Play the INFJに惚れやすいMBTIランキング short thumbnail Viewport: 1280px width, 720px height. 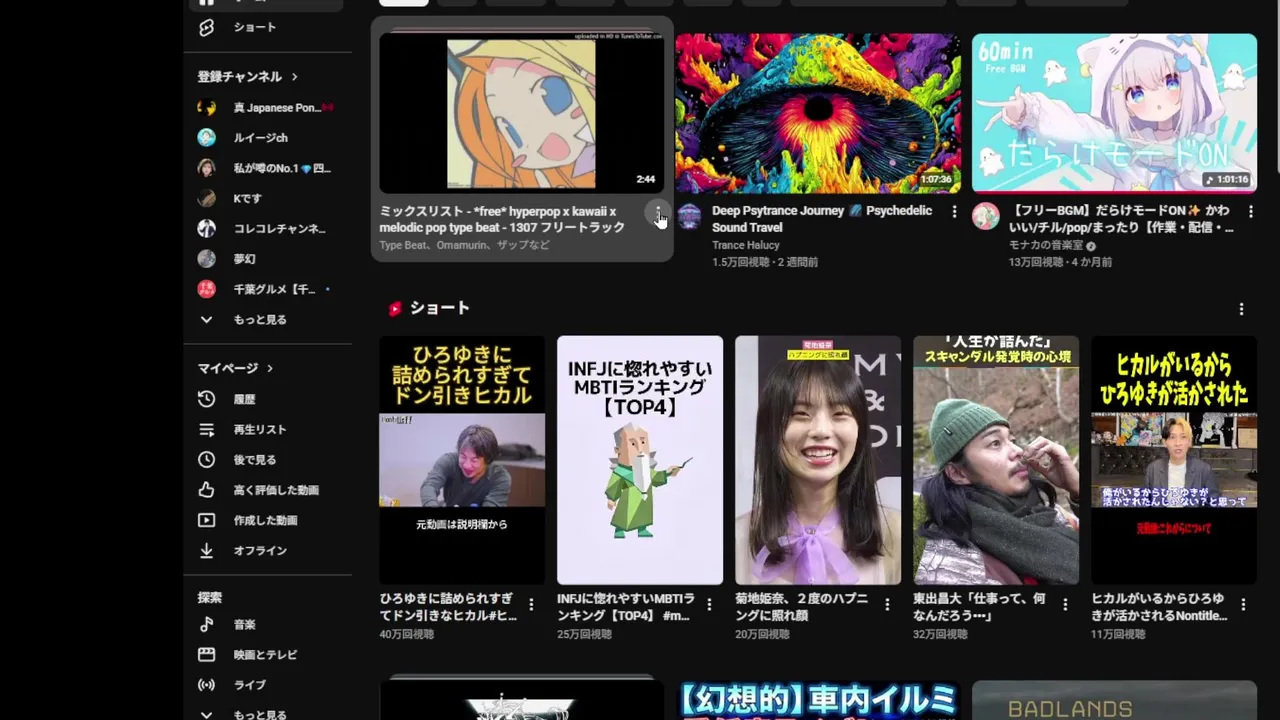[640, 460]
